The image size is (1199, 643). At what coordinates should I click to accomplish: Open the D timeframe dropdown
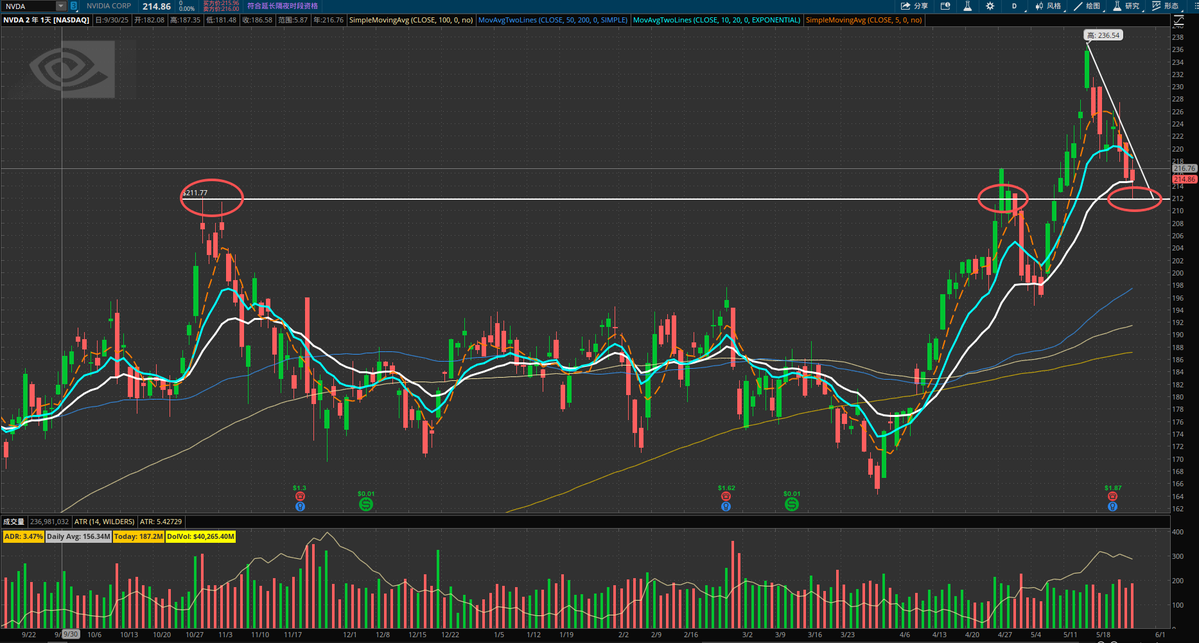pos(1015,6)
